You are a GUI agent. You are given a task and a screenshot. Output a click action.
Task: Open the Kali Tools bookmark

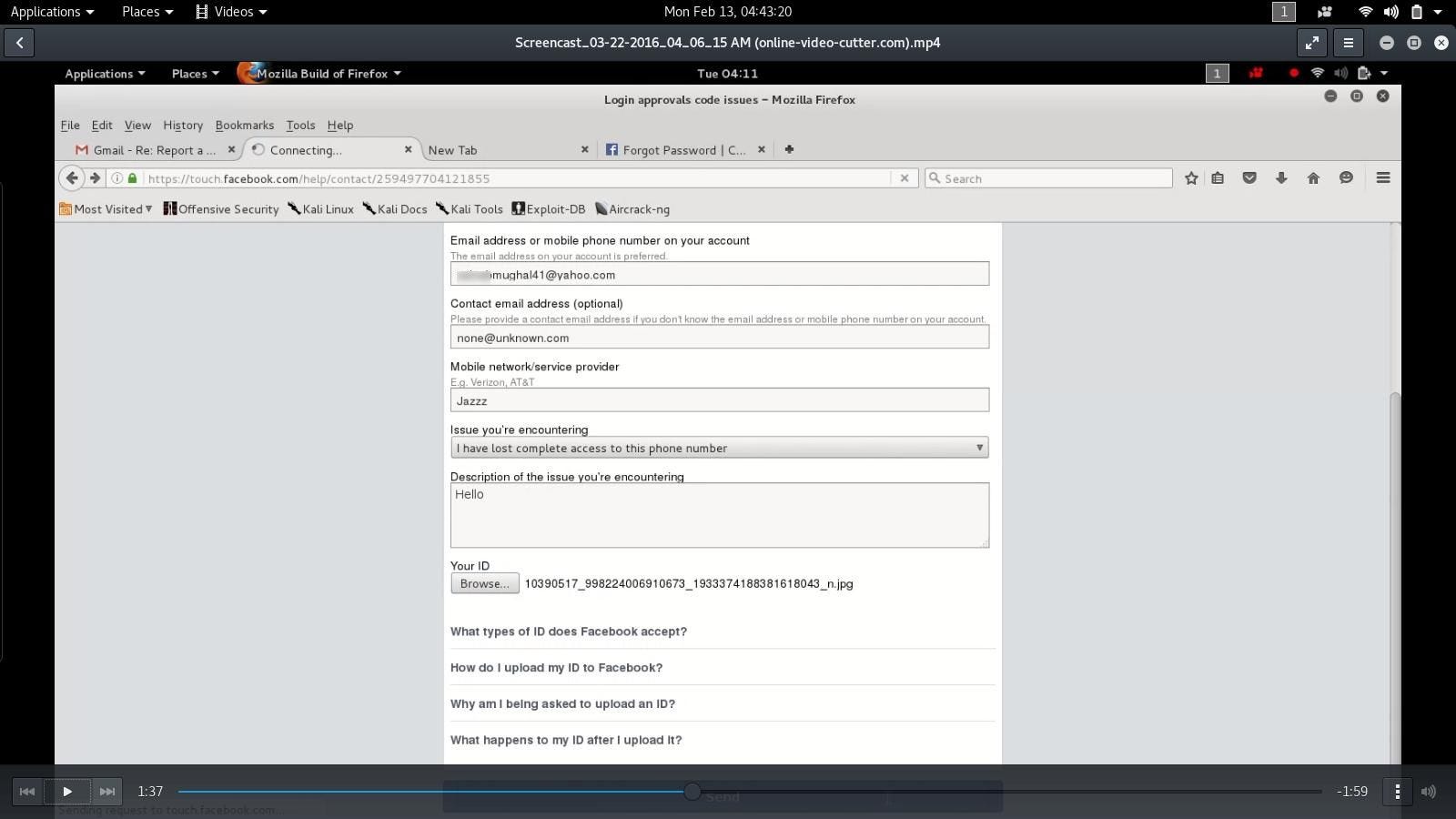coord(470,209)
